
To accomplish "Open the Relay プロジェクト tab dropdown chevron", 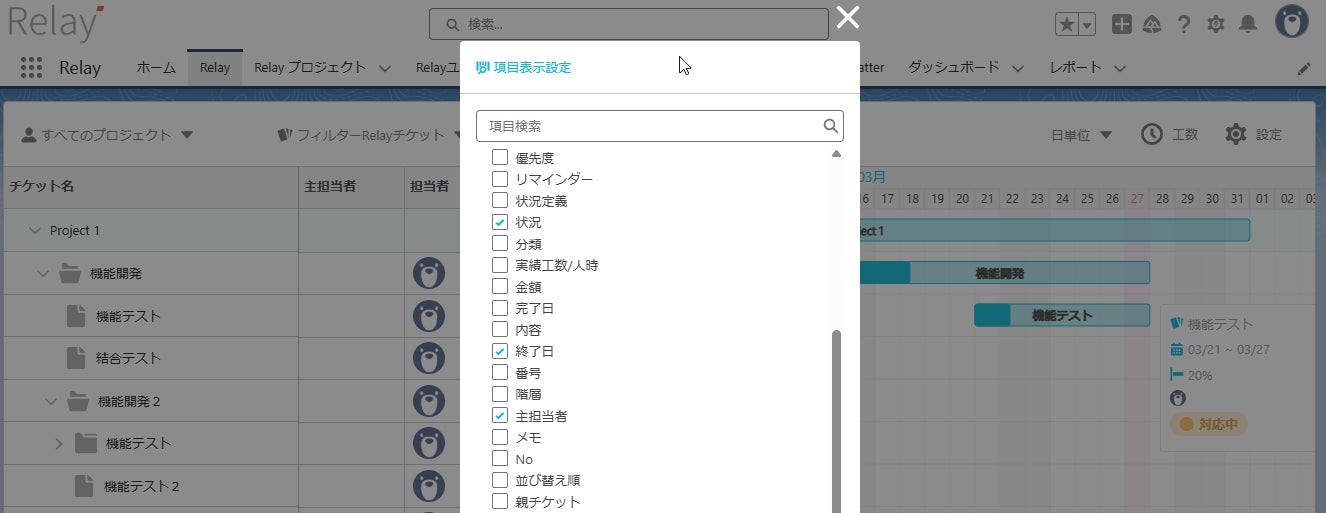I will pos(385,68).
